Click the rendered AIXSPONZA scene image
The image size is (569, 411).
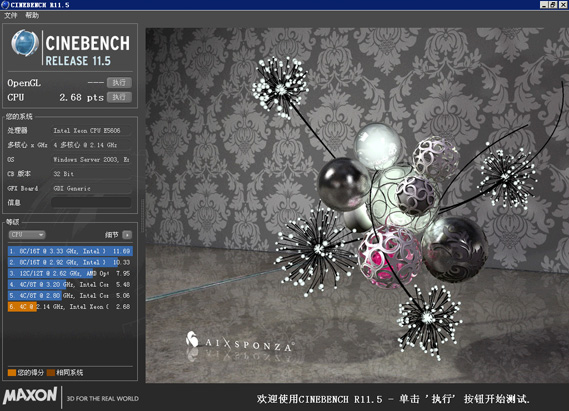click(357, 205)
